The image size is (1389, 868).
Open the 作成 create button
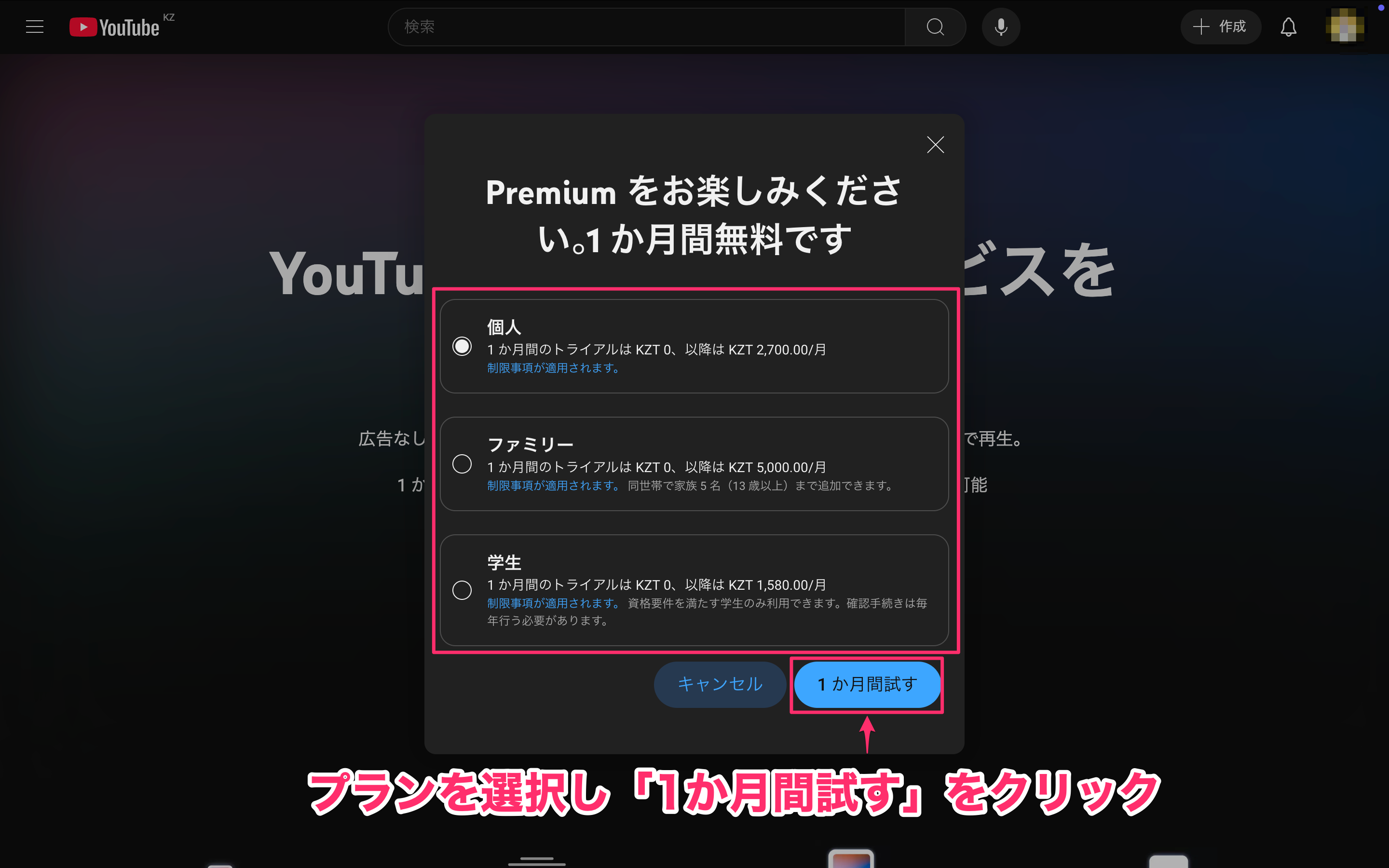[1220, 27]
